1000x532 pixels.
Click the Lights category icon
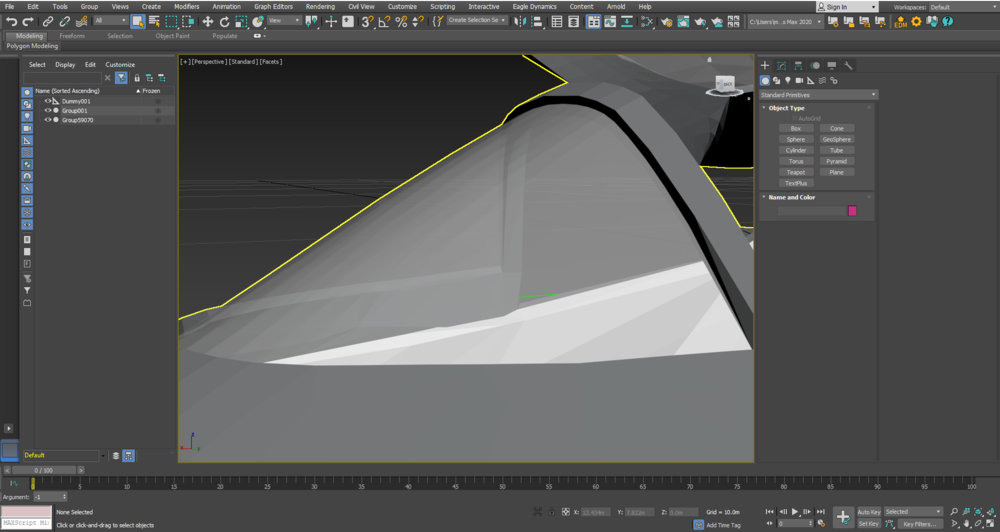click(788, 81)
